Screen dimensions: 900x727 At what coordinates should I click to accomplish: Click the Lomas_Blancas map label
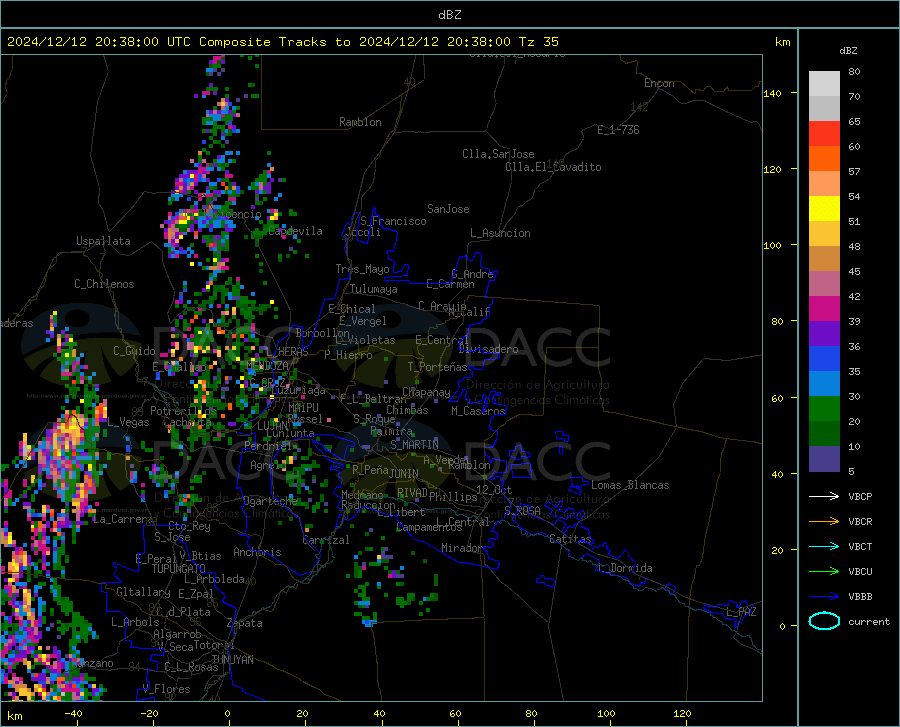coord(630,485)
